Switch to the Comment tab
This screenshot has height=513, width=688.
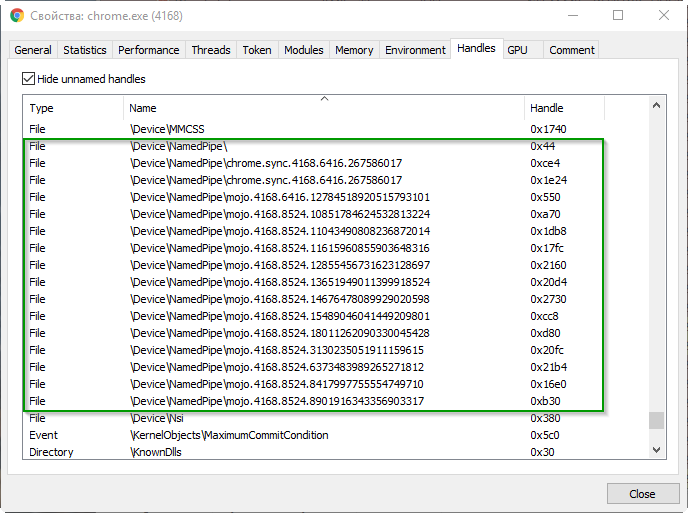[x=572, y=50]
